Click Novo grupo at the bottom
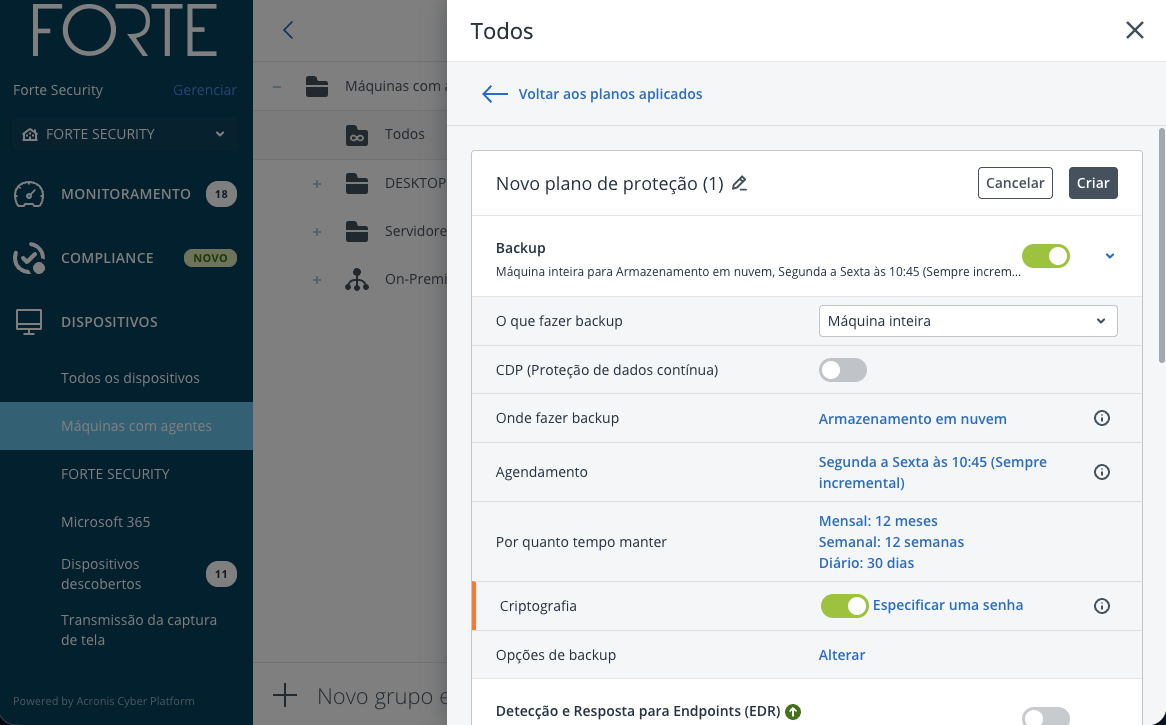The width and height of the screenshot is (1166, 725). point(382,696)
